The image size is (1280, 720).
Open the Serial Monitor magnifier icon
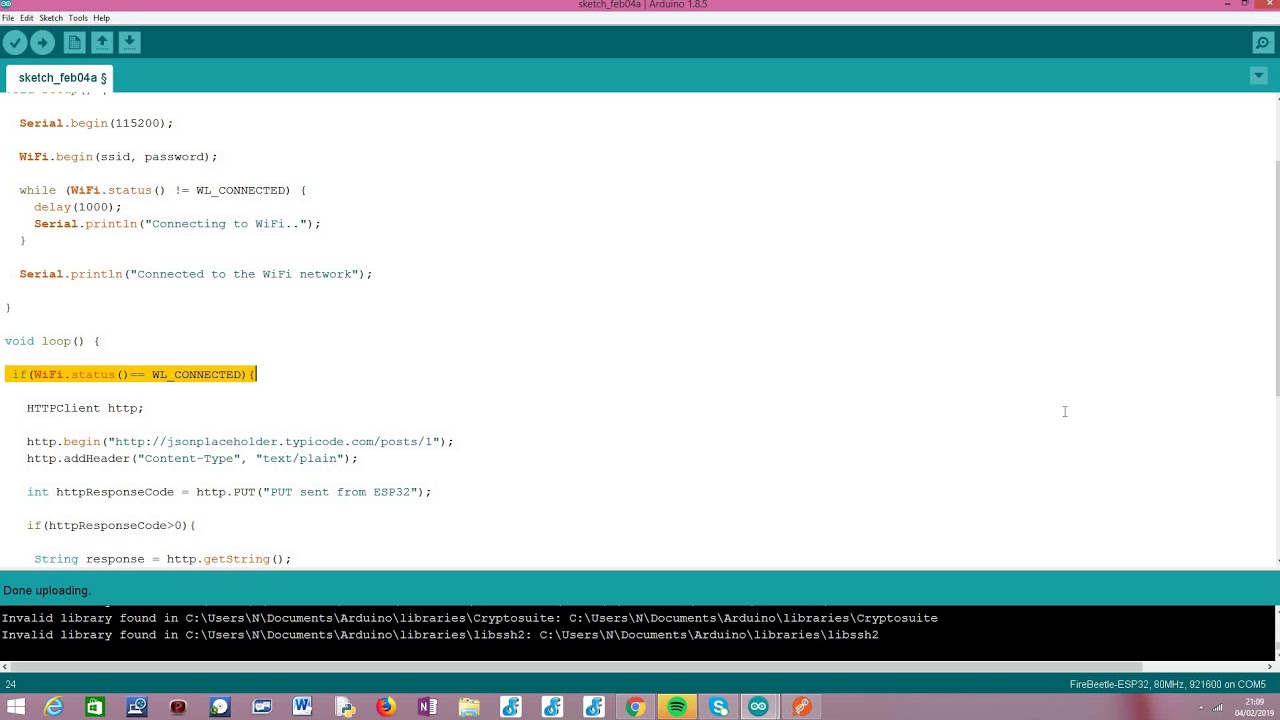pyautogui.click(x=1262, y=43)
